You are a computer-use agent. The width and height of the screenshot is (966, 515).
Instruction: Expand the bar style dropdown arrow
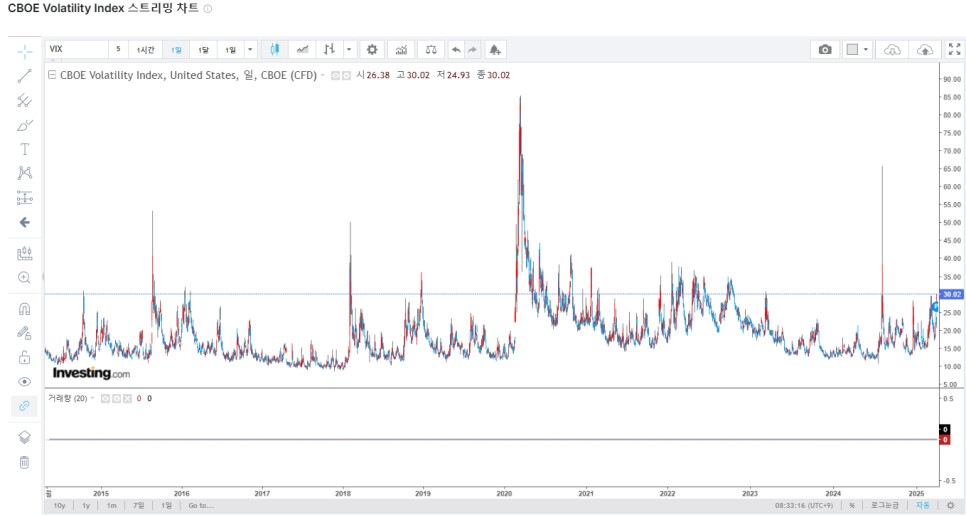point(349,49)
